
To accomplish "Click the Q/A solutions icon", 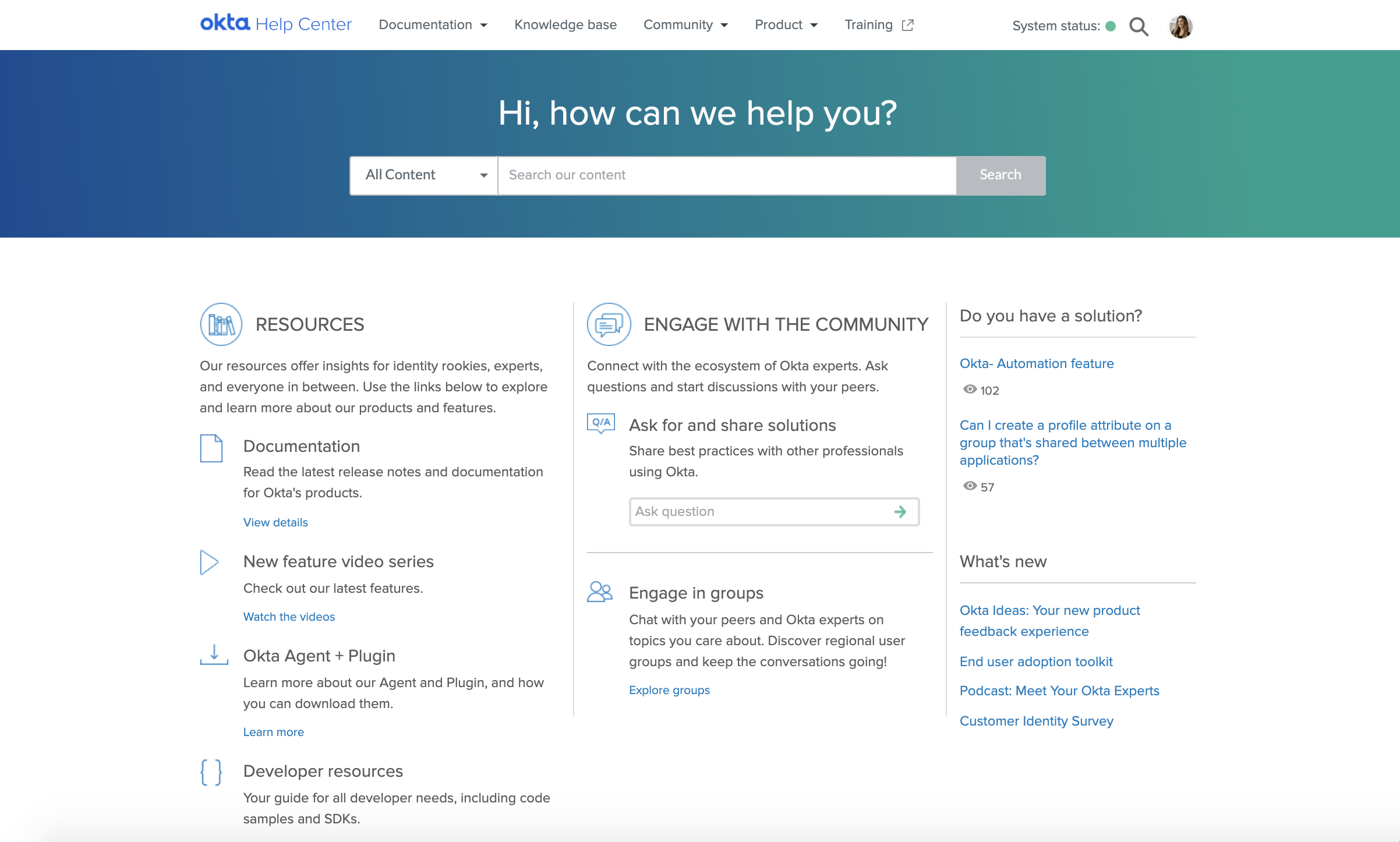I will point(601,423).
